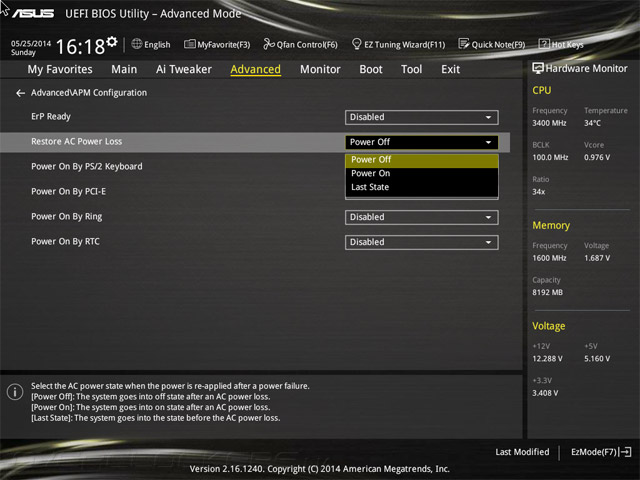The image size is (640, 480).
Task: Click the CPU section heading
Action: (x=542, y=90)
